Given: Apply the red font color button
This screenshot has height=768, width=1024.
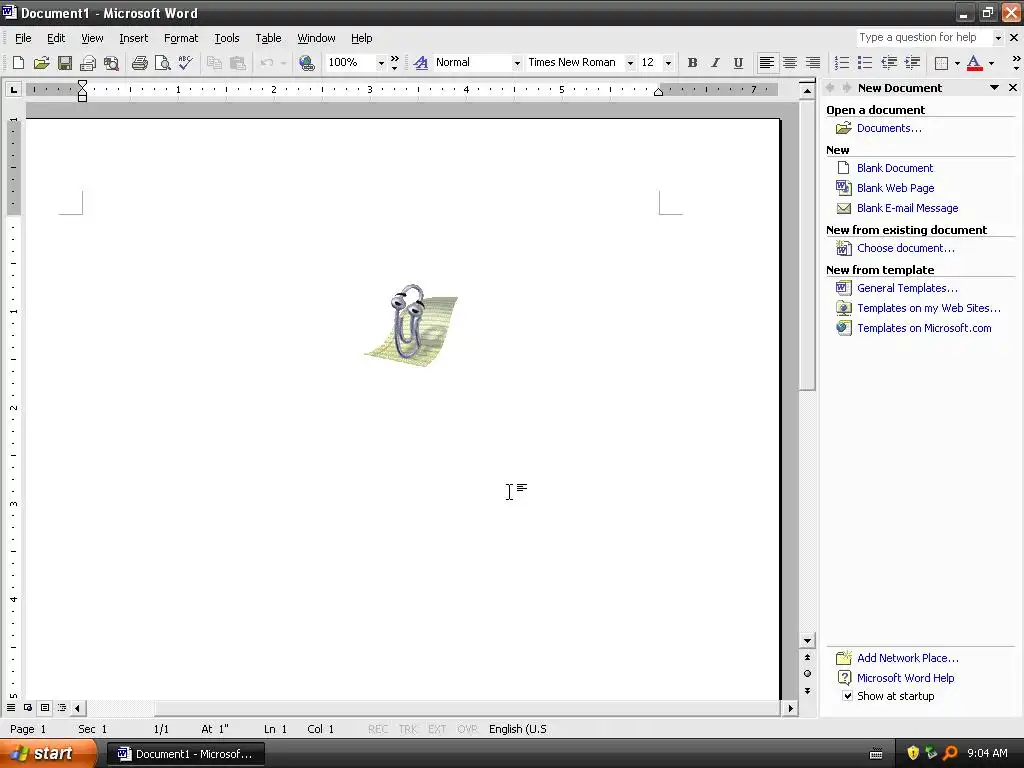Looking at the screenshot, I should [974, 63].
